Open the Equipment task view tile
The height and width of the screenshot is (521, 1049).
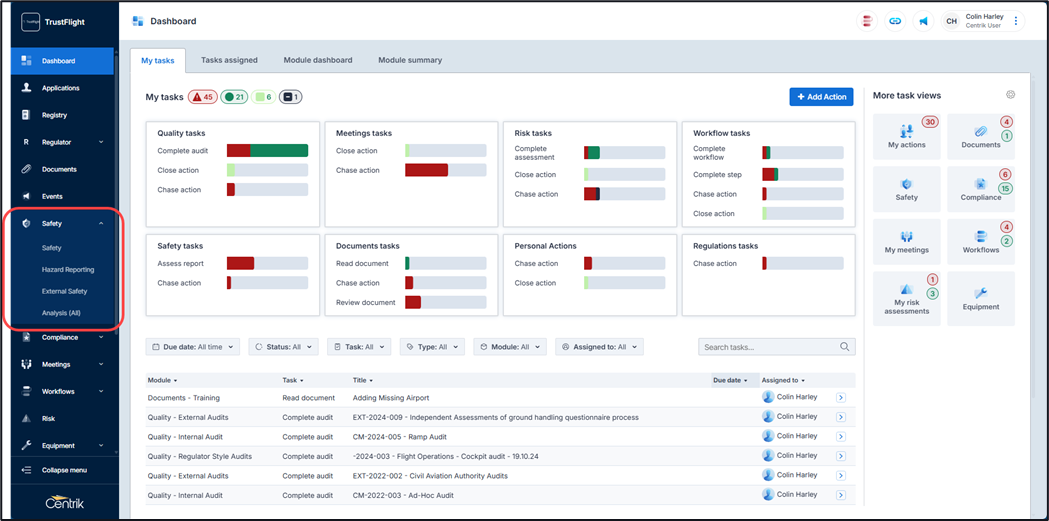[x=980, y=298]
